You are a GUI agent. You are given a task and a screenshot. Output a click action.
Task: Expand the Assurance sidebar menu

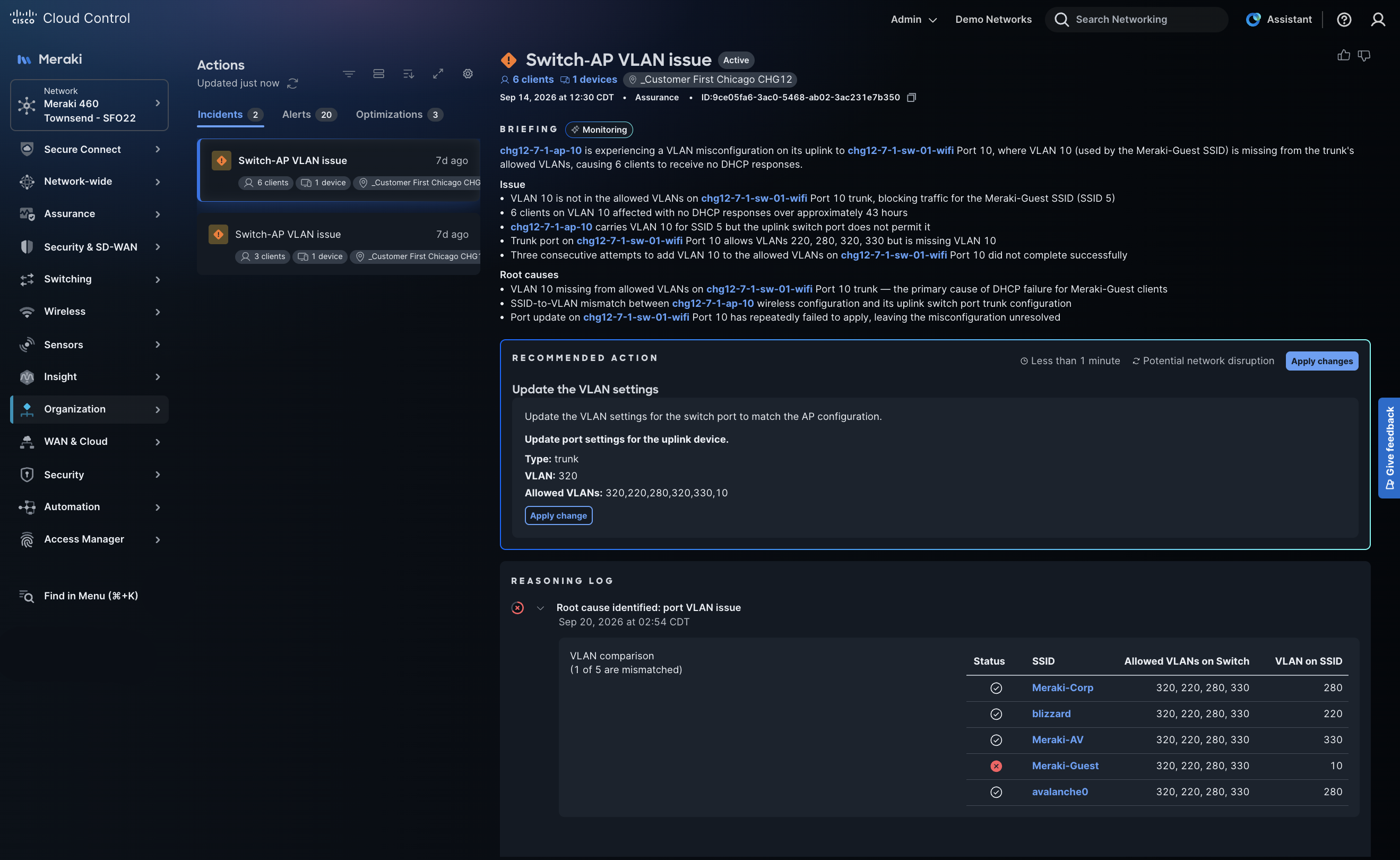click(x=89, y=214)
